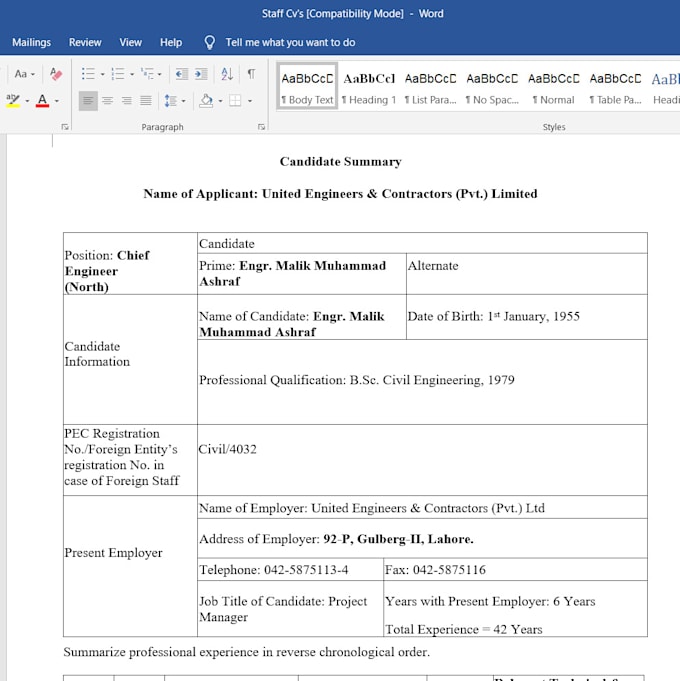Switch to the View tab

[x=130, y=42]
